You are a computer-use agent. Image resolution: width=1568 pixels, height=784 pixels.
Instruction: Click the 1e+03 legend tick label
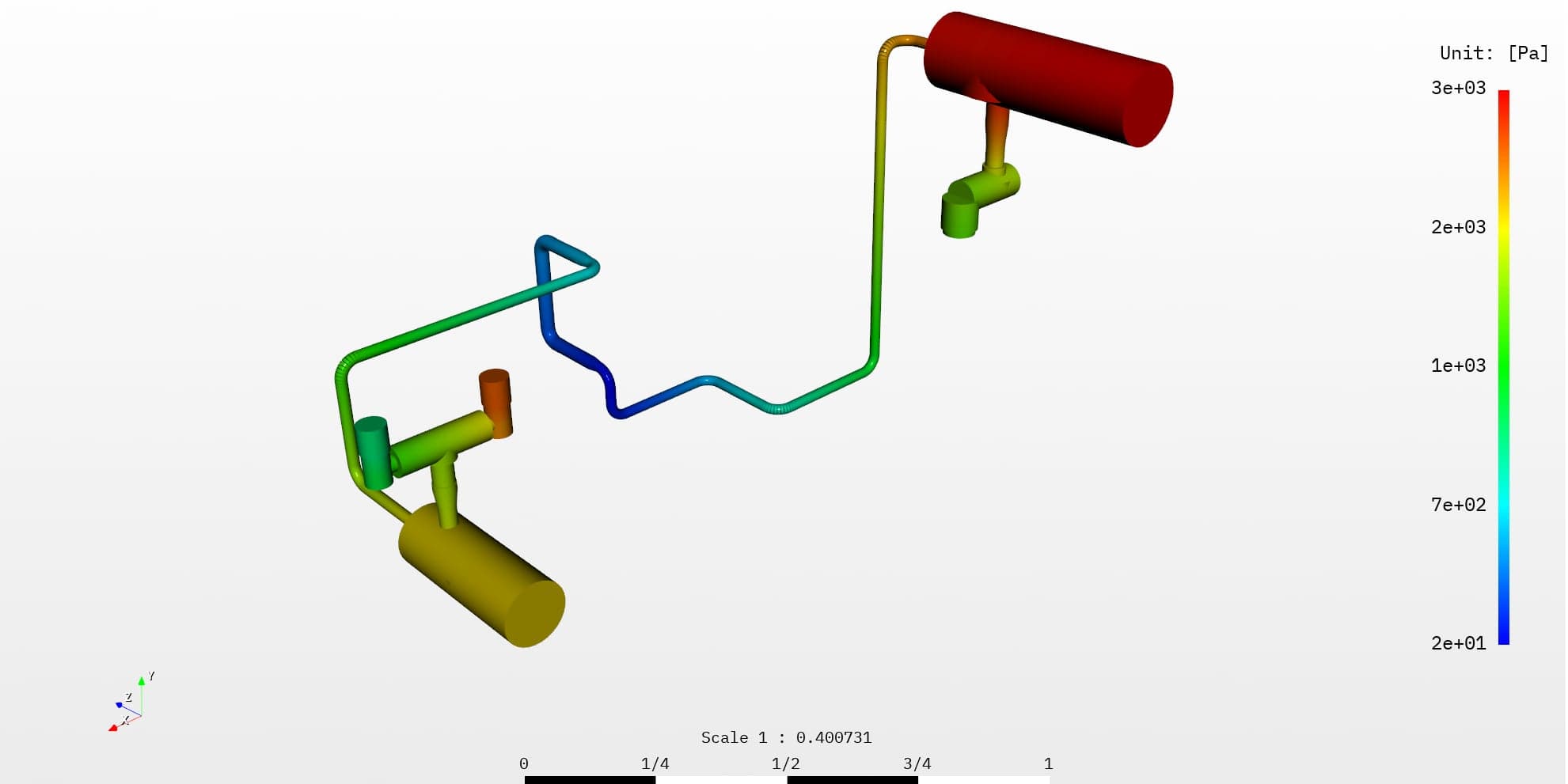click(x=1456, y=365)
